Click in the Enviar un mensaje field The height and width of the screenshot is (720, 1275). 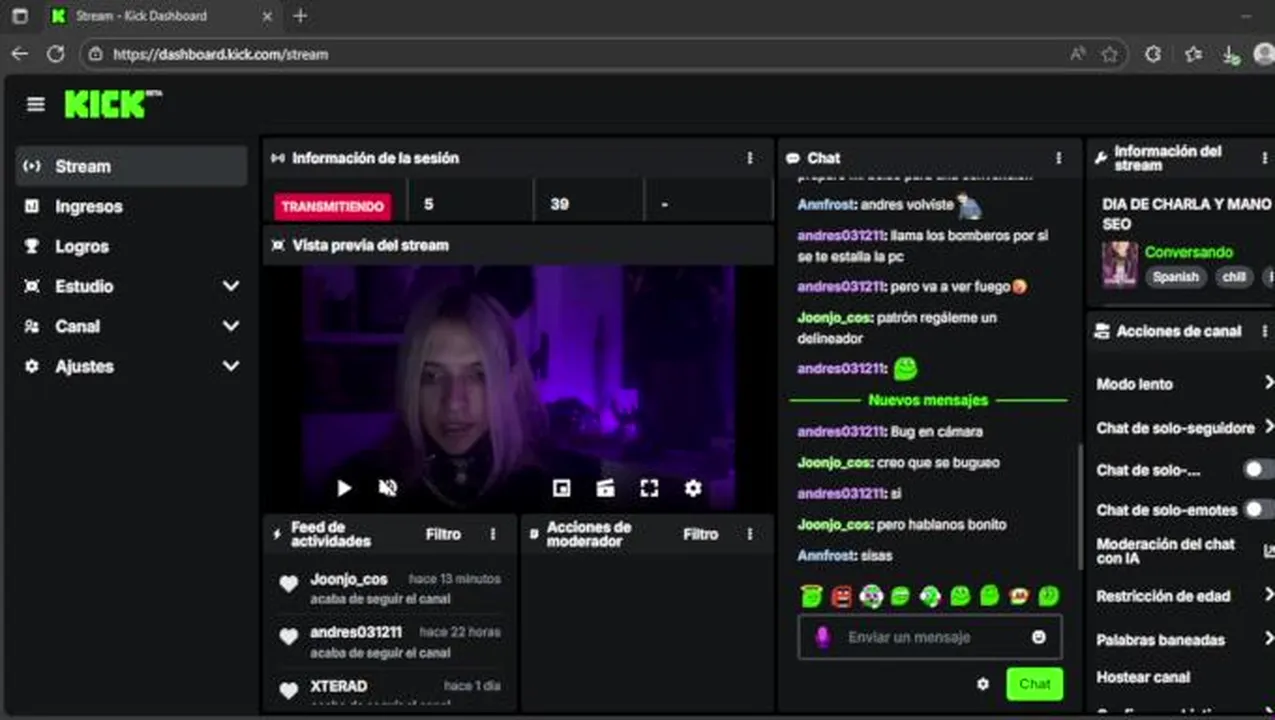point(929,637)
